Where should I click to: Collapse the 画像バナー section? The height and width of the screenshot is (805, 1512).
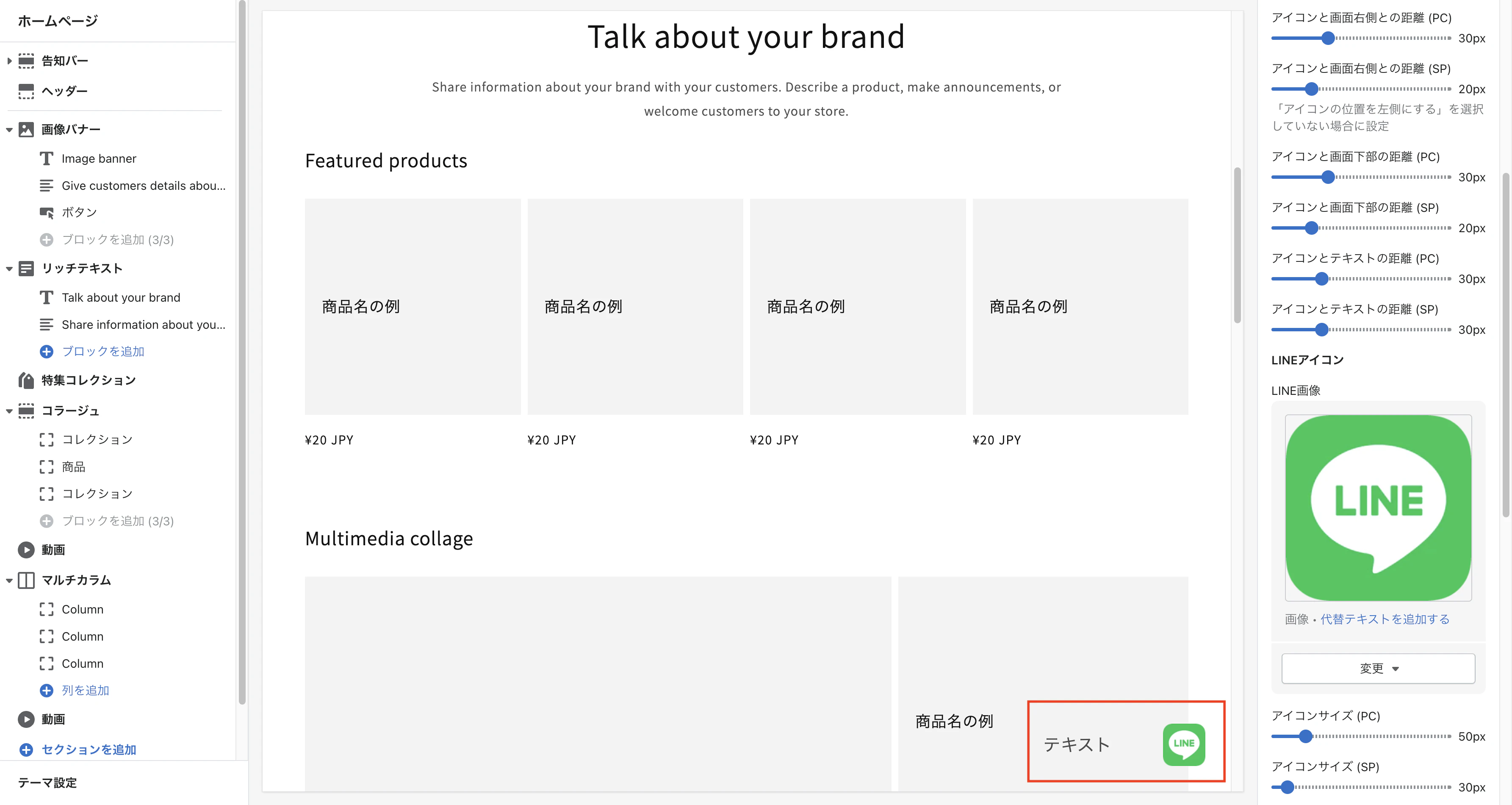tap(9, 130)
